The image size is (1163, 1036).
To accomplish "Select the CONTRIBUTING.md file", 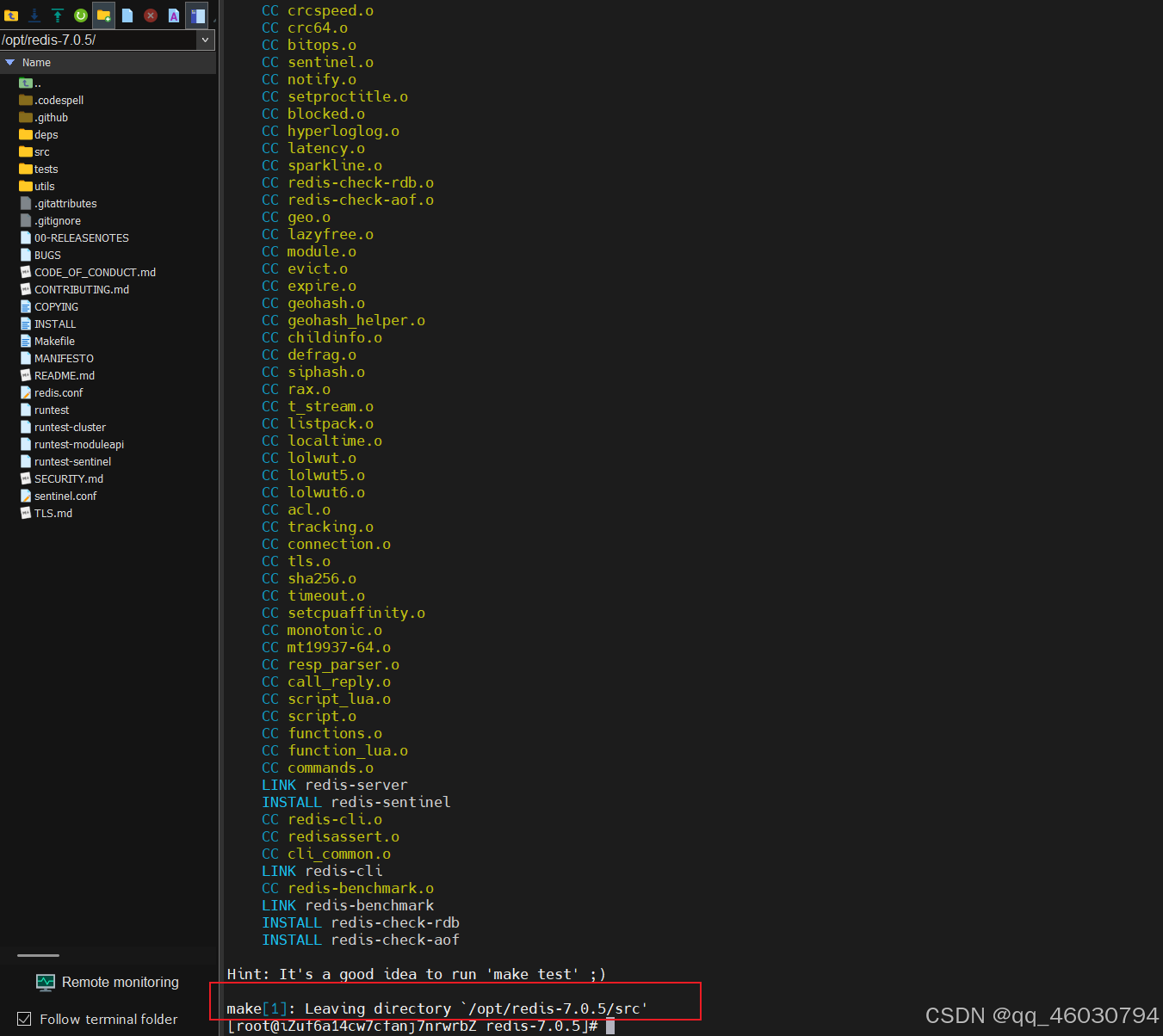I will tap(74, 290).
